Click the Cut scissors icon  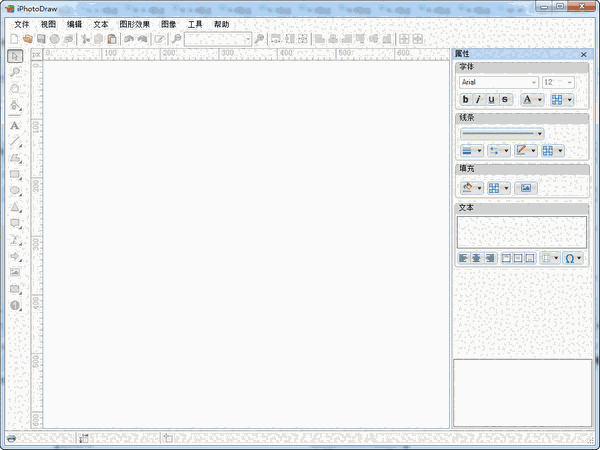click(x=85, y=39)
